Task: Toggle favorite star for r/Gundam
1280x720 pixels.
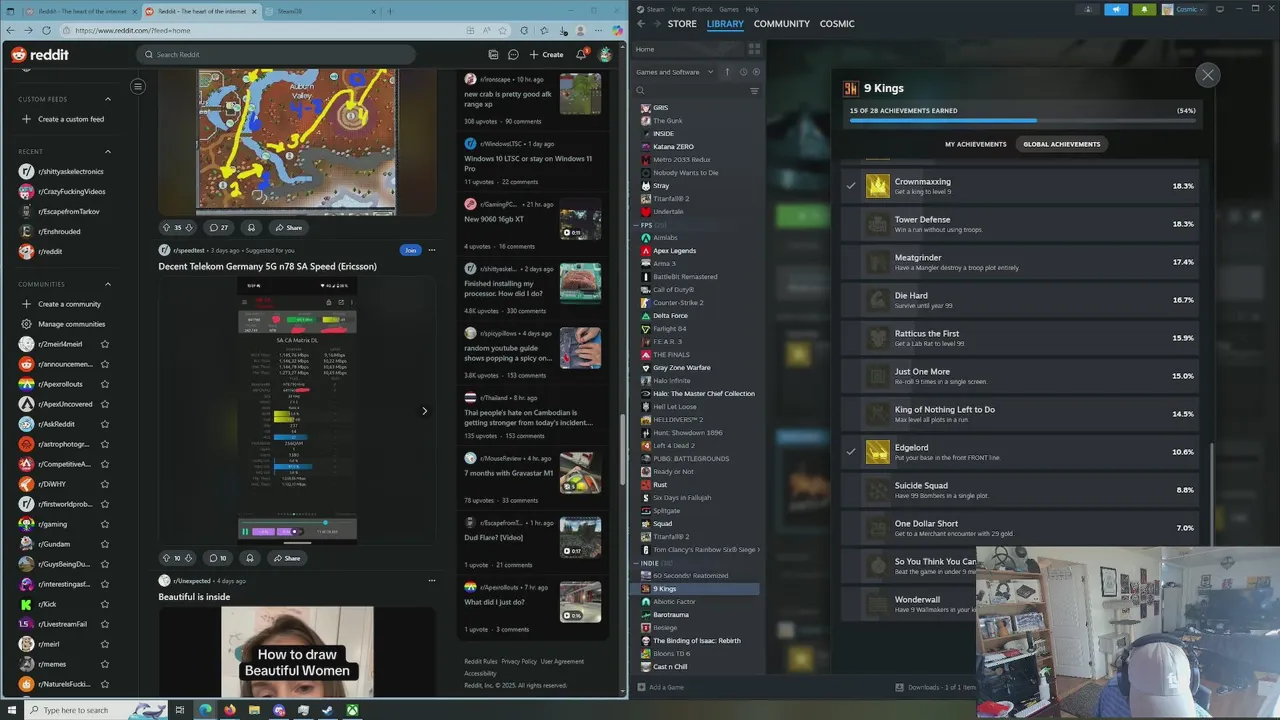Action: [105, 544]
